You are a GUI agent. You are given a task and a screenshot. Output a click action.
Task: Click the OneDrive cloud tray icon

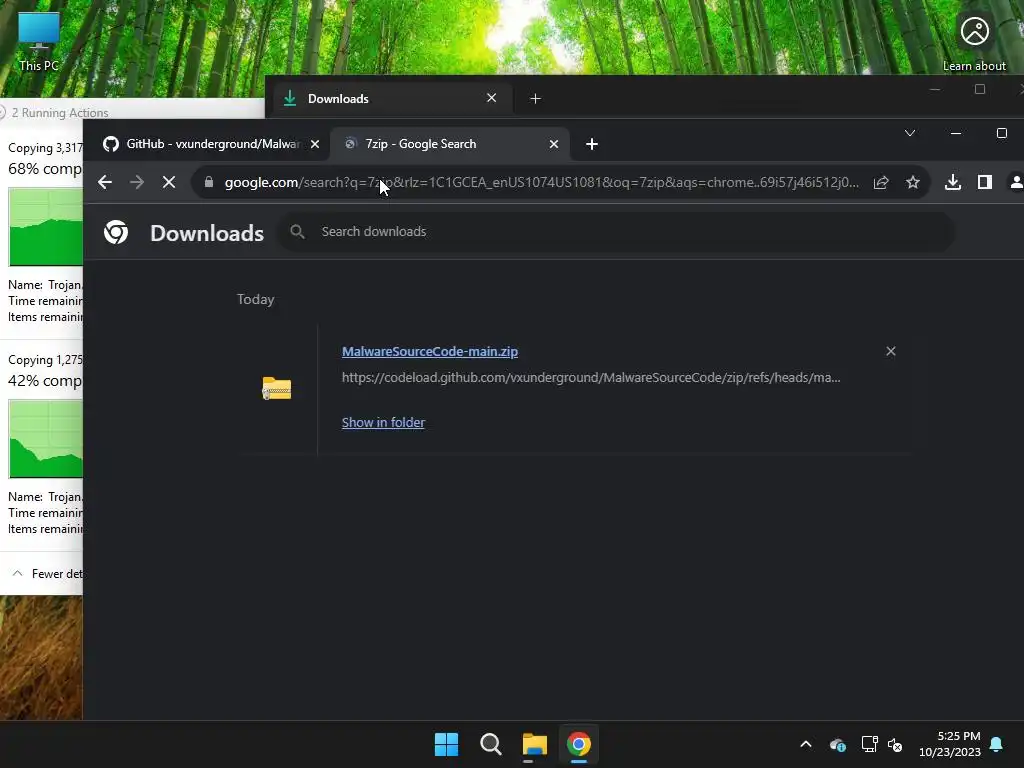838,744
